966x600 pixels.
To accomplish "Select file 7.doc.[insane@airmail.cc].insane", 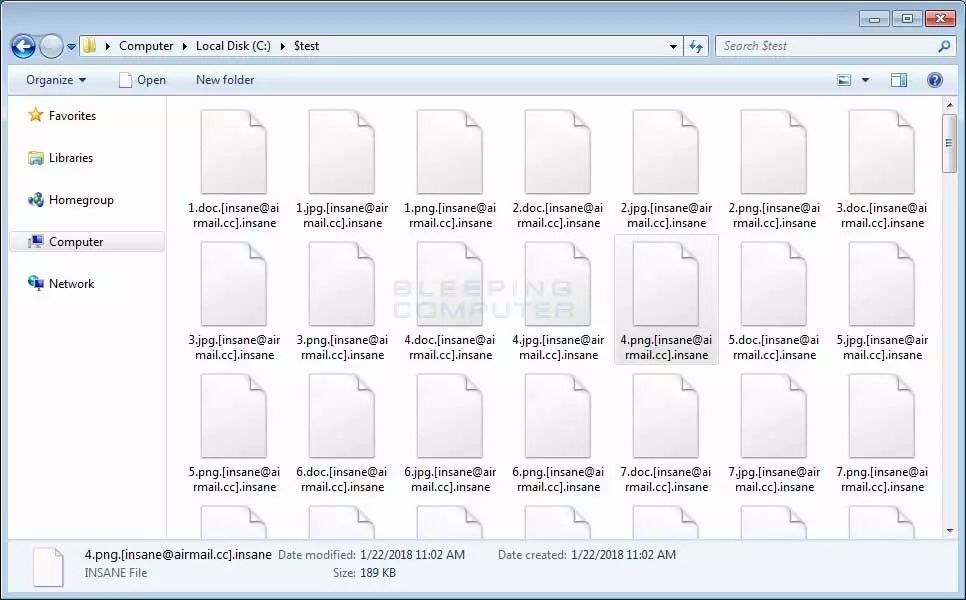I will (667, 432).
